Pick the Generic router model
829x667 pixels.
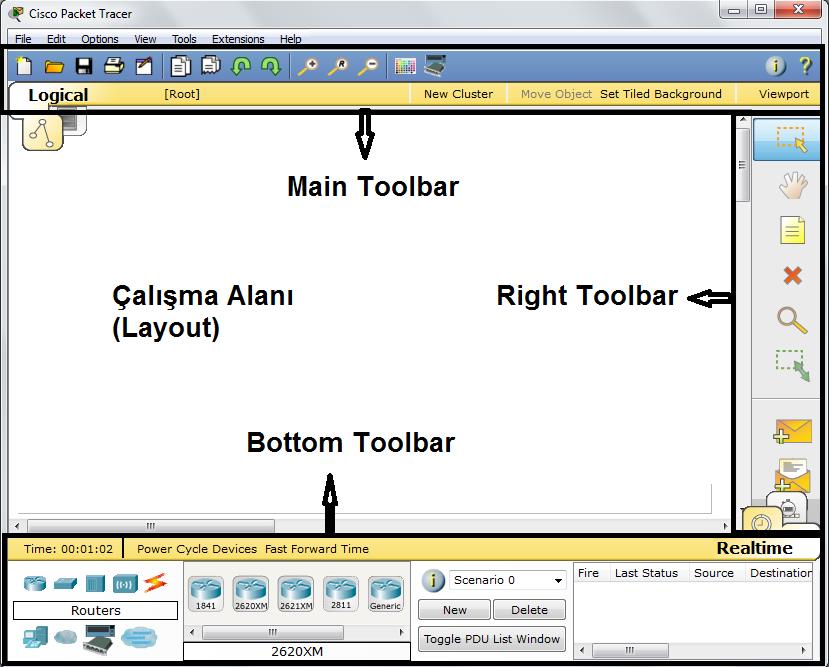[385, 594]
